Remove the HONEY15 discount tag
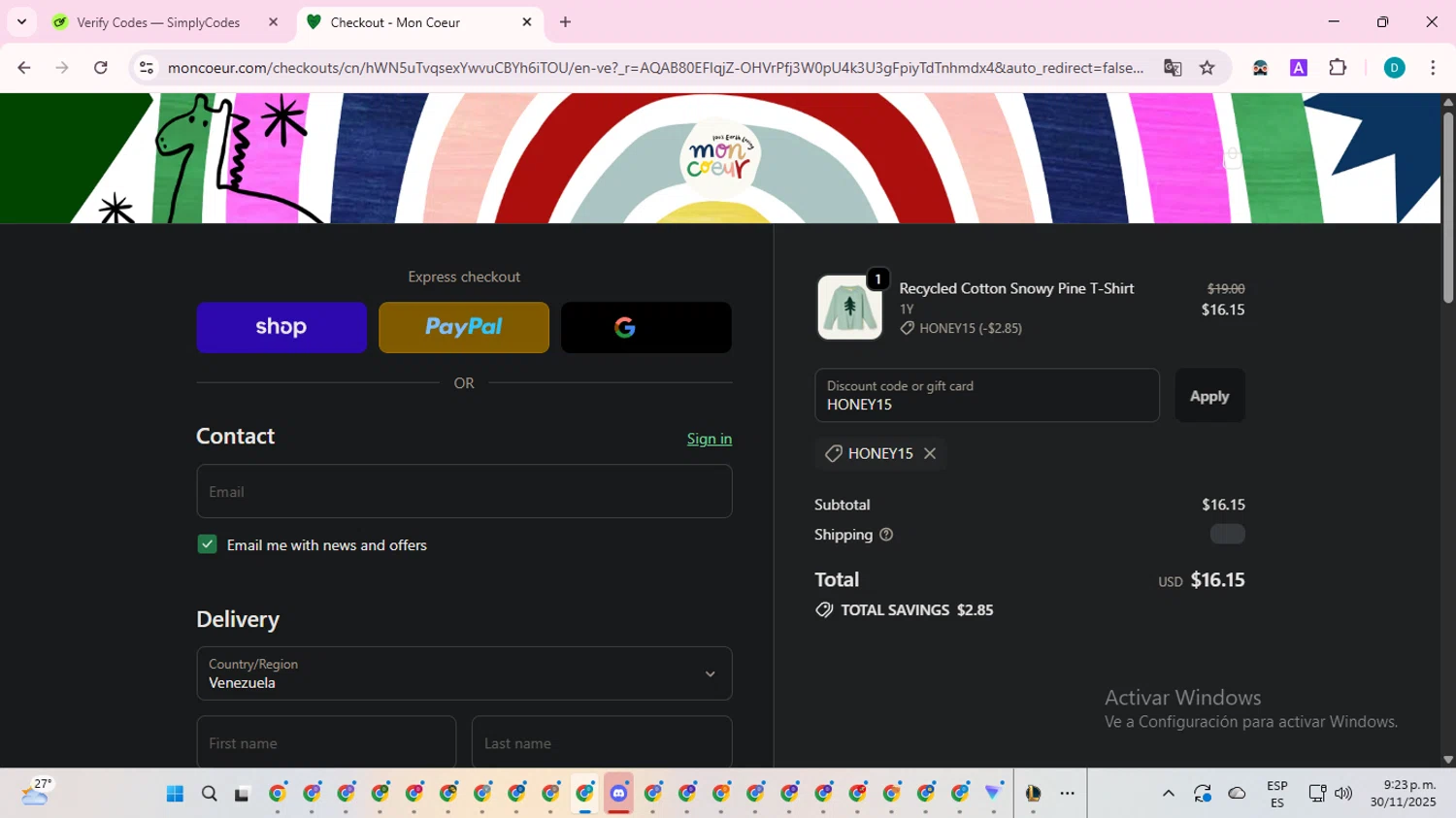The image size is (1456, 818). point(930,453)
